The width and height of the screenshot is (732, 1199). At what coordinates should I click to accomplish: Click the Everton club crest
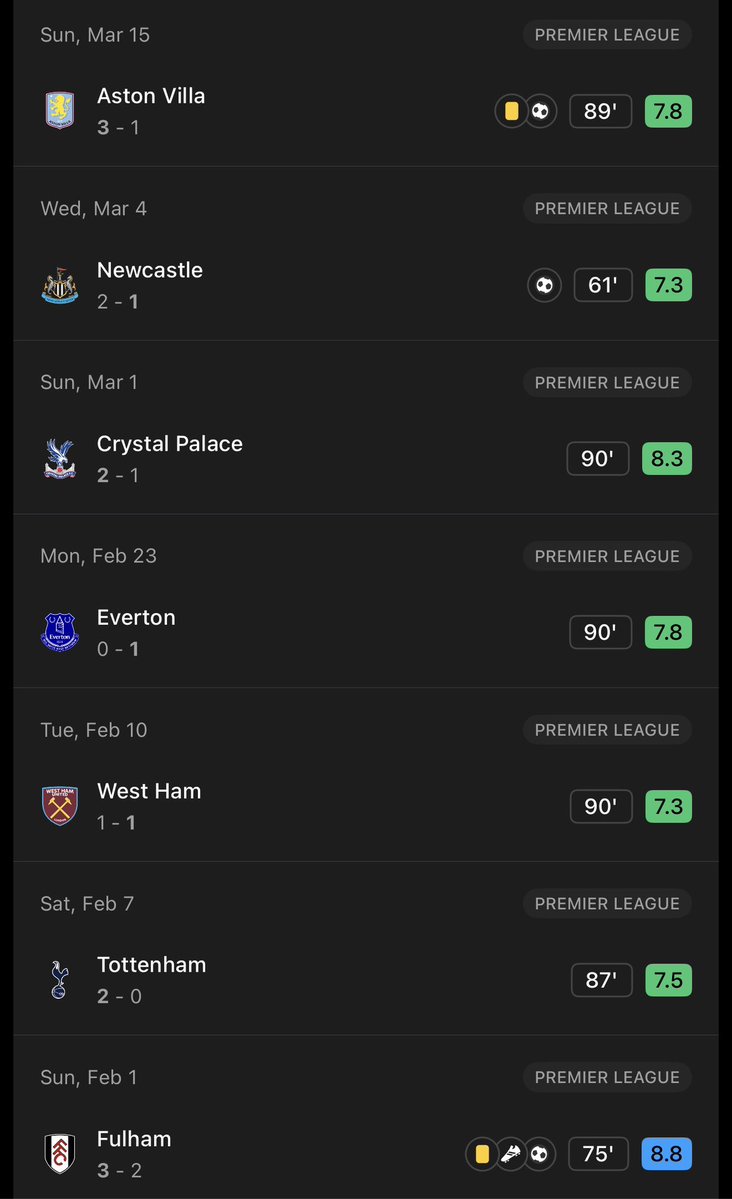(60, 632)
